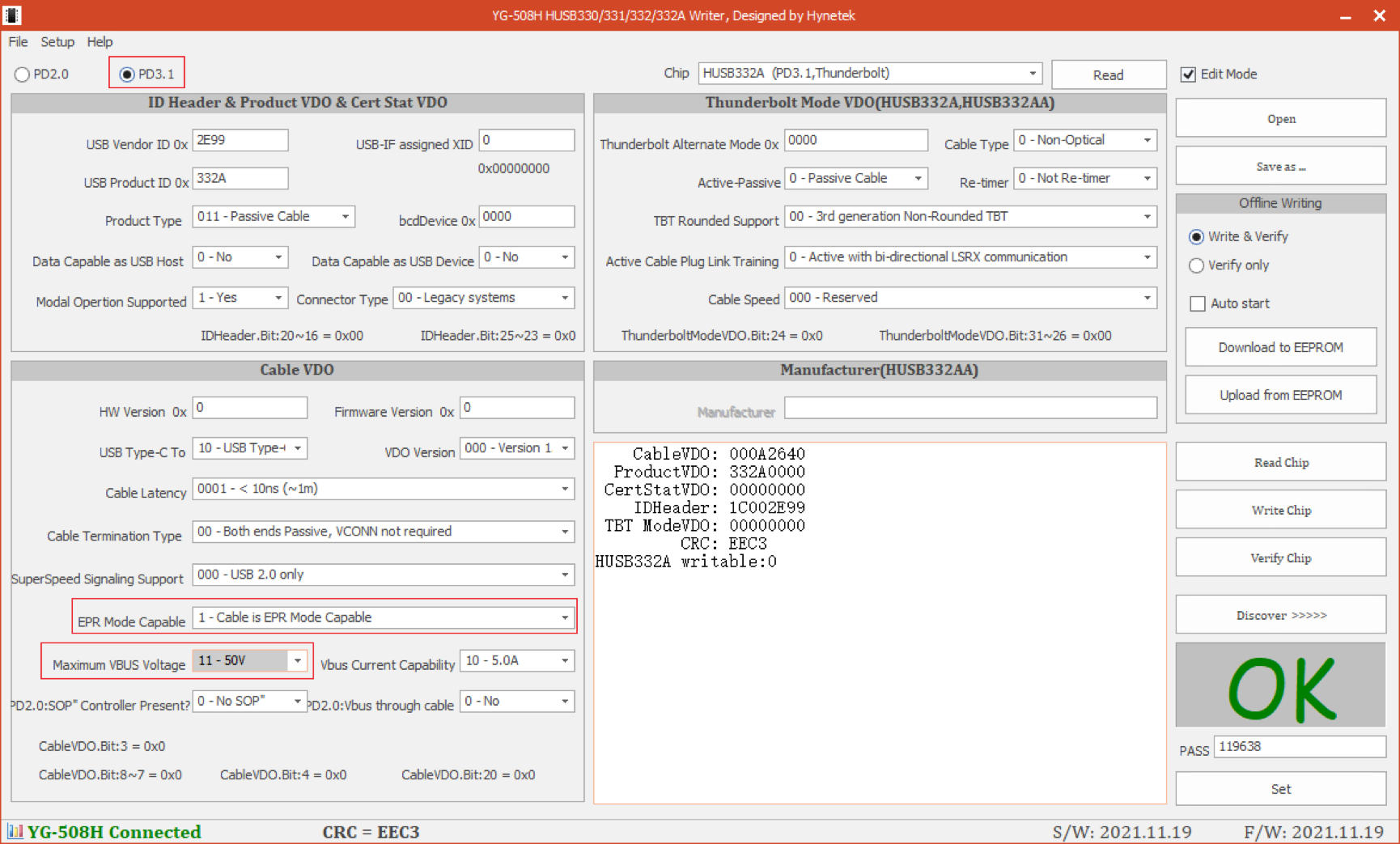Open the File menu

click(x=18, y=42)
